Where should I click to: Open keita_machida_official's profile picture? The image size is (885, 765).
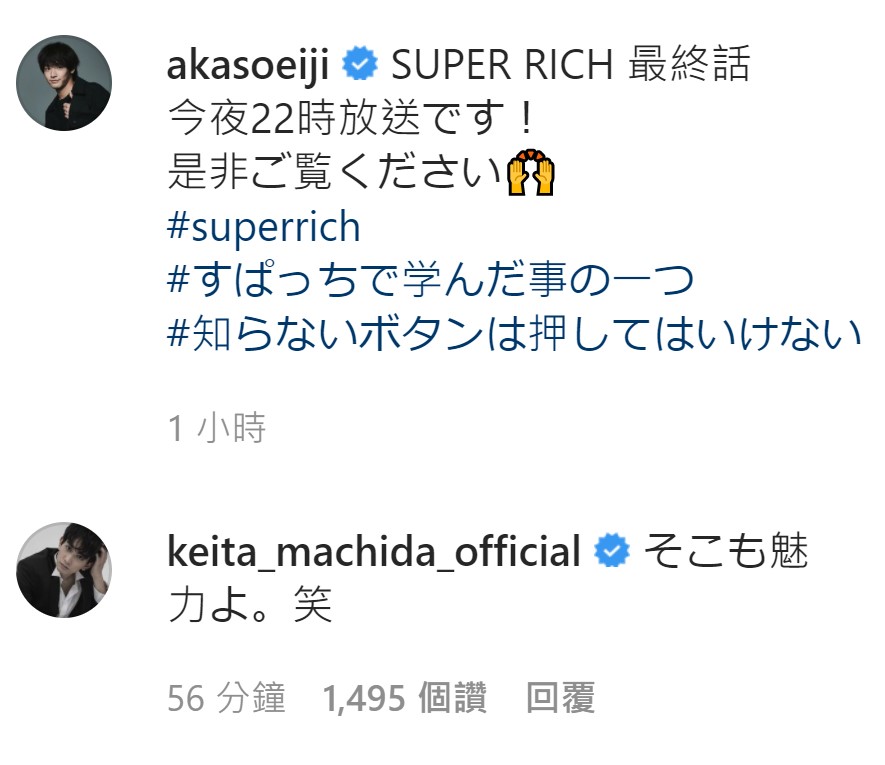click(64, 570)
